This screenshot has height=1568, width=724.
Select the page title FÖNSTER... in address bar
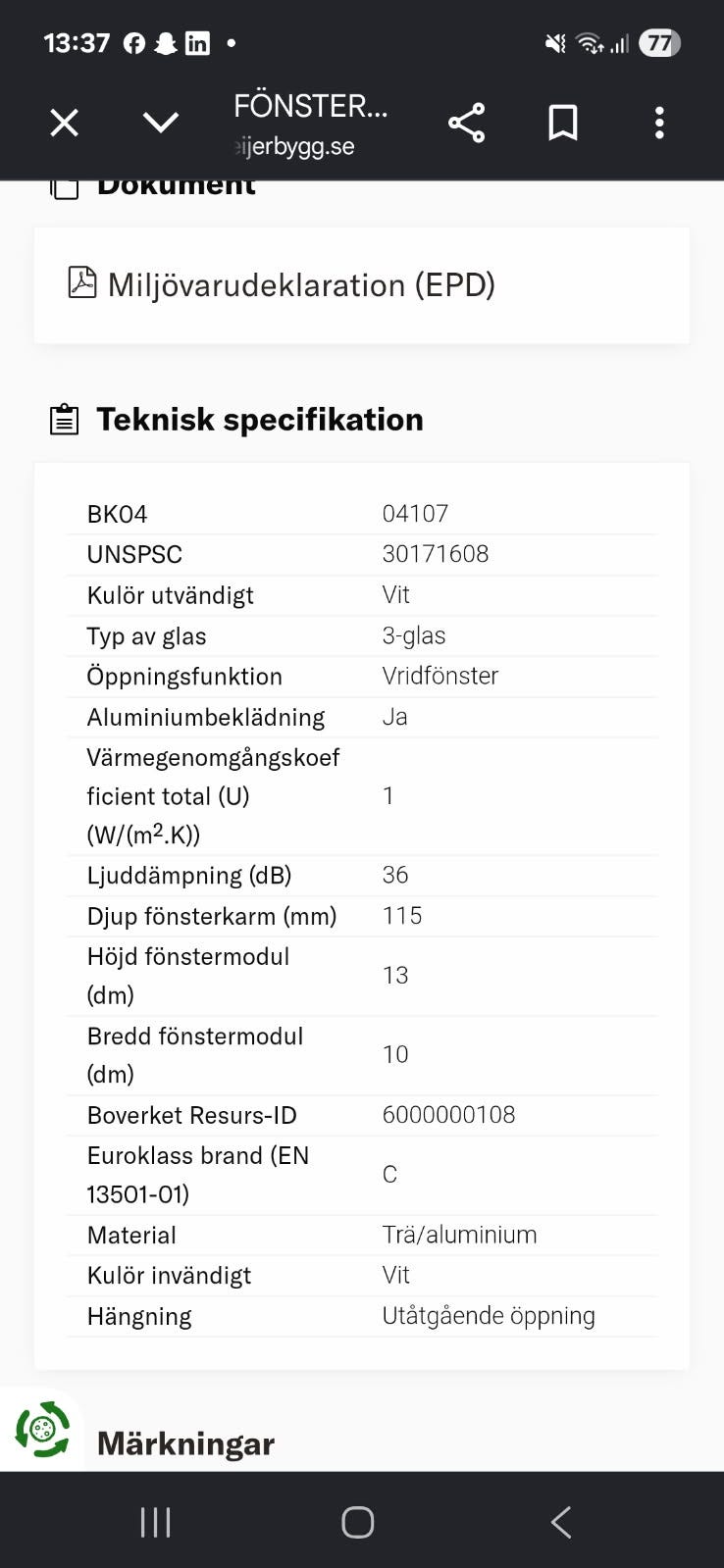311,106
